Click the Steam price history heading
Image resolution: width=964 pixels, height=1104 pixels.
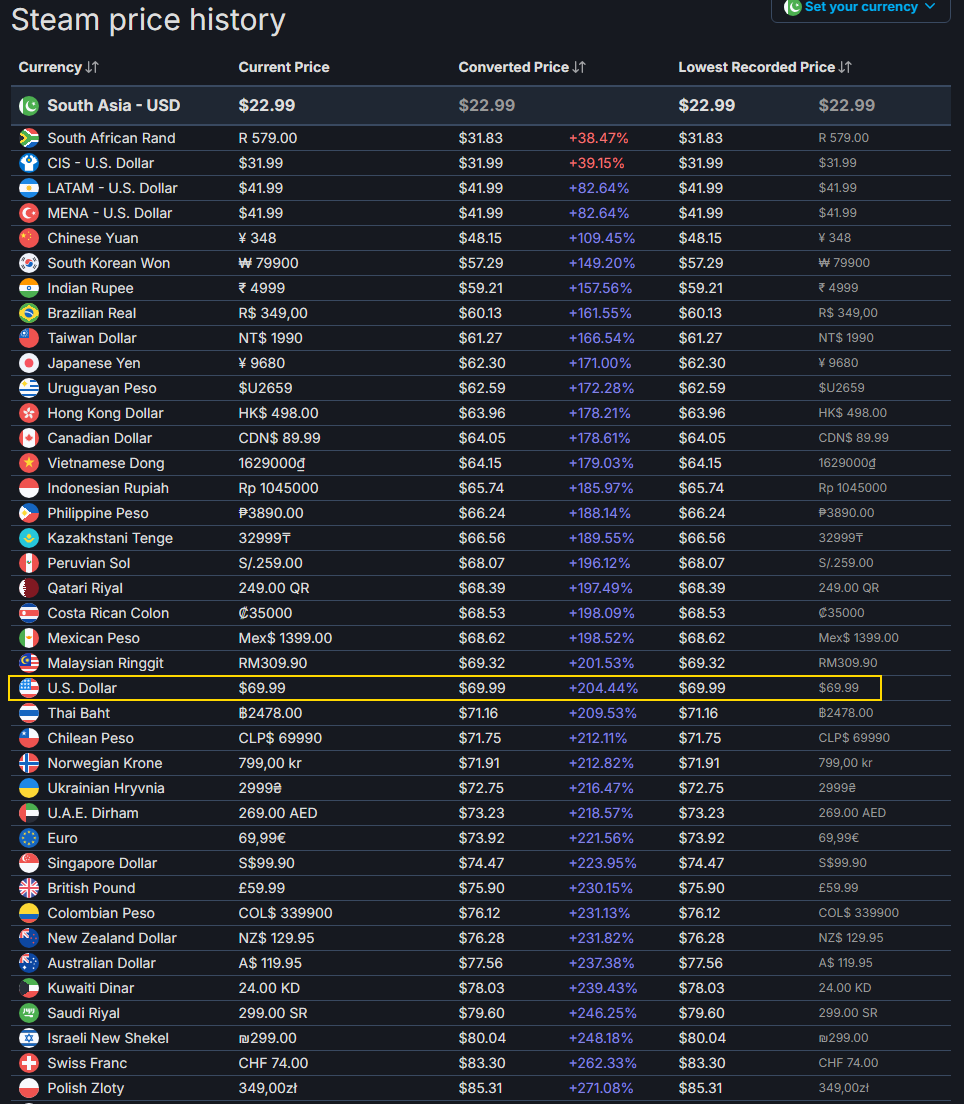(x=148, y=19)
